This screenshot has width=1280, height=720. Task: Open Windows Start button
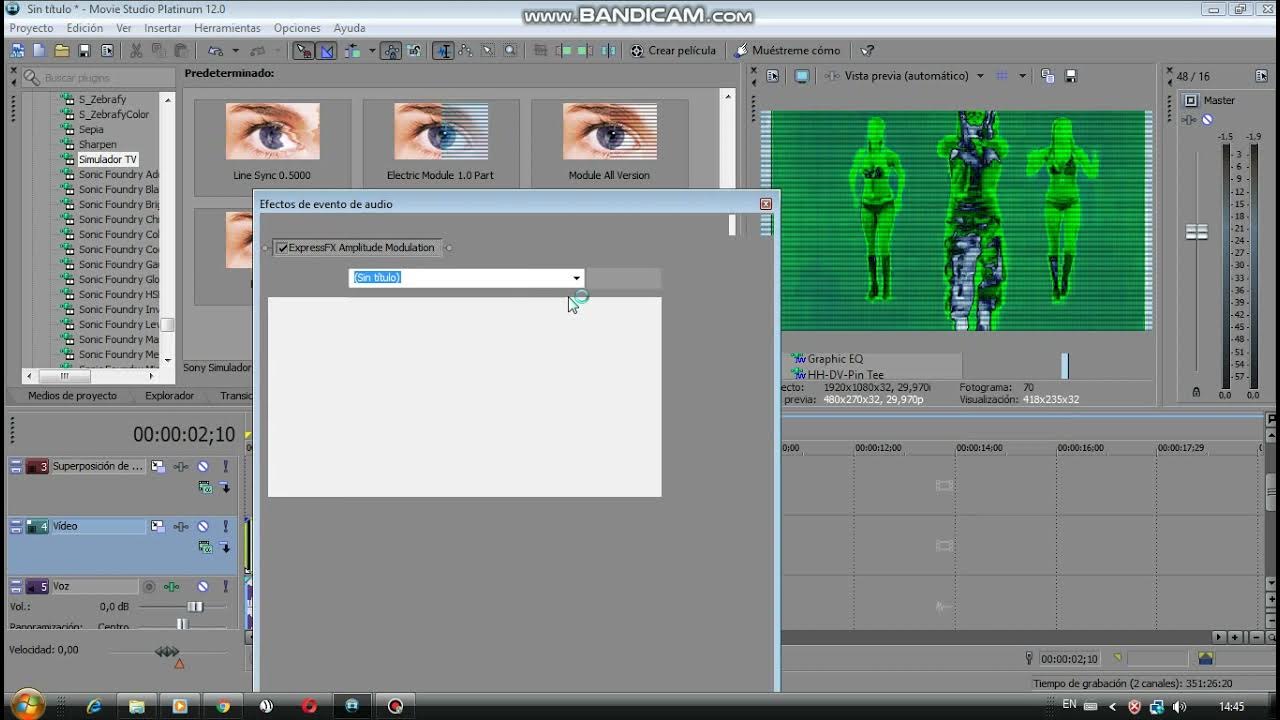coord(26,705)
